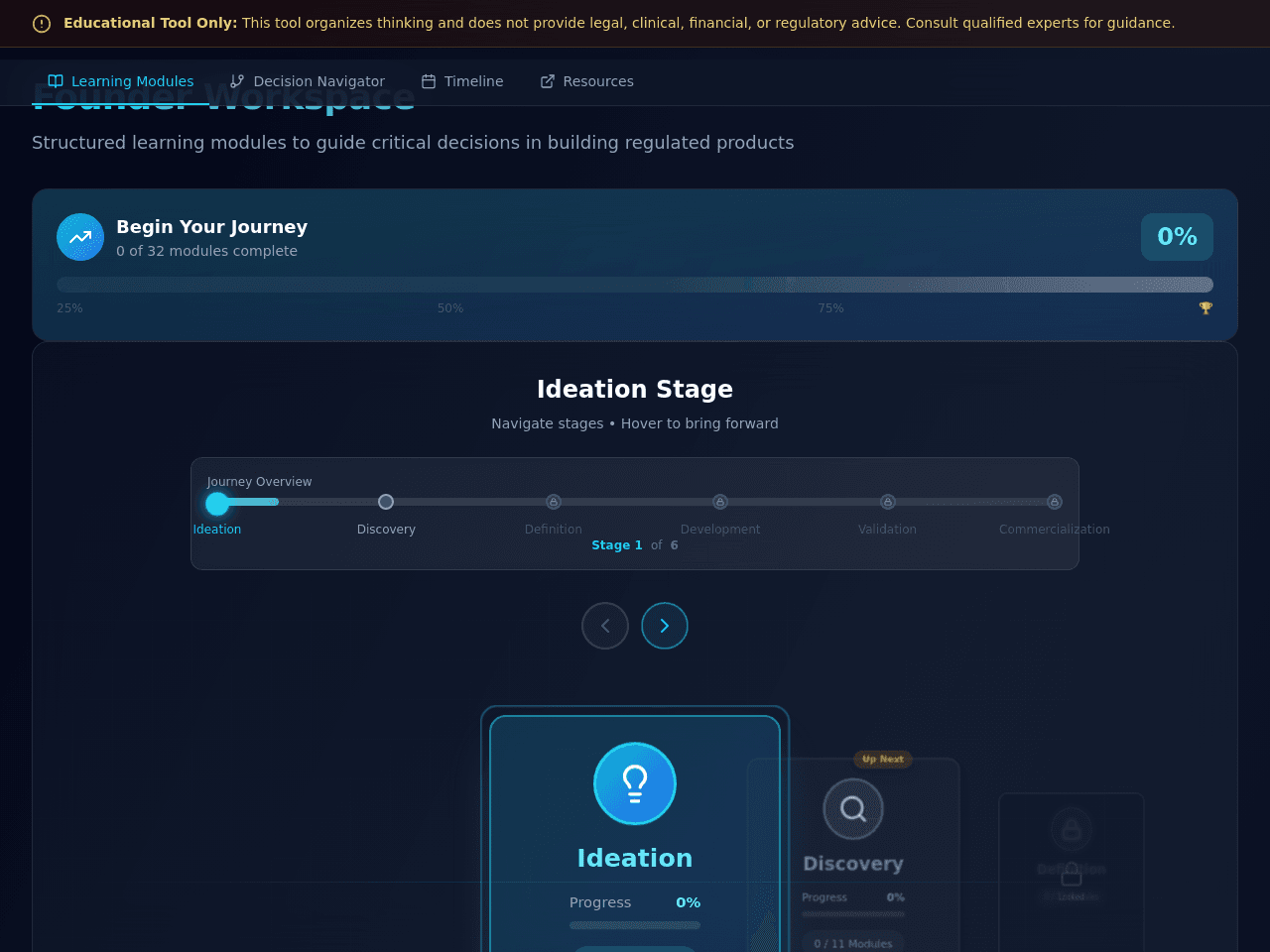
Task: Click the locked Development stage marker
Action: [720, 502]
